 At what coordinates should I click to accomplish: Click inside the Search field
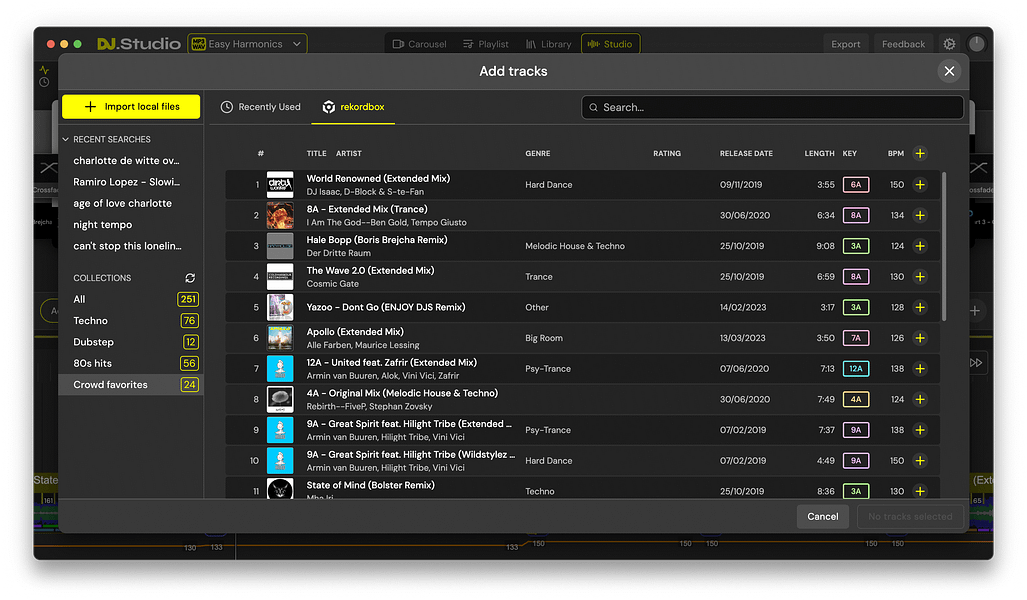point(772,107)
